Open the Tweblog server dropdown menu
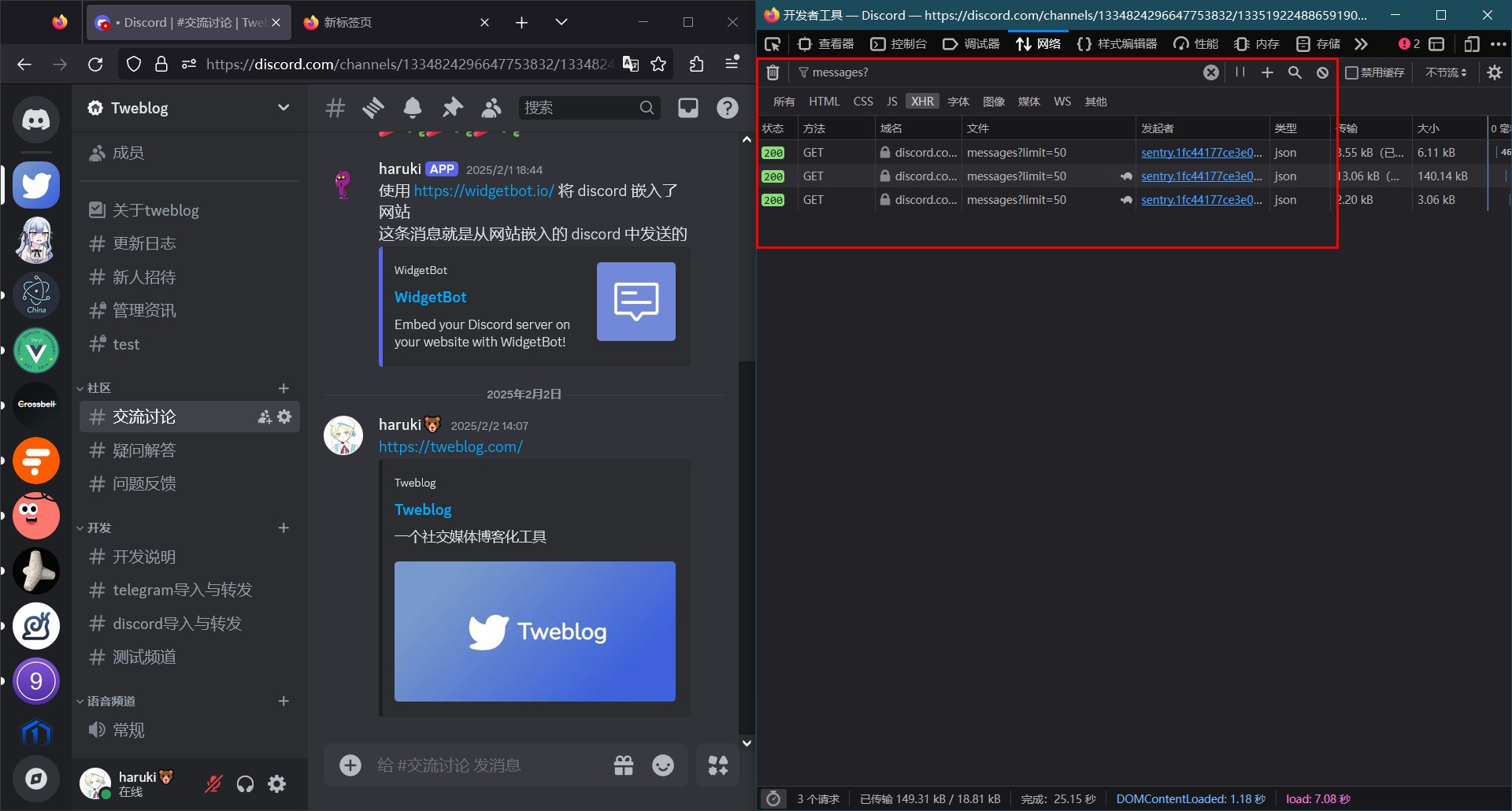1512x811 pixels. [x=283, y=108]
